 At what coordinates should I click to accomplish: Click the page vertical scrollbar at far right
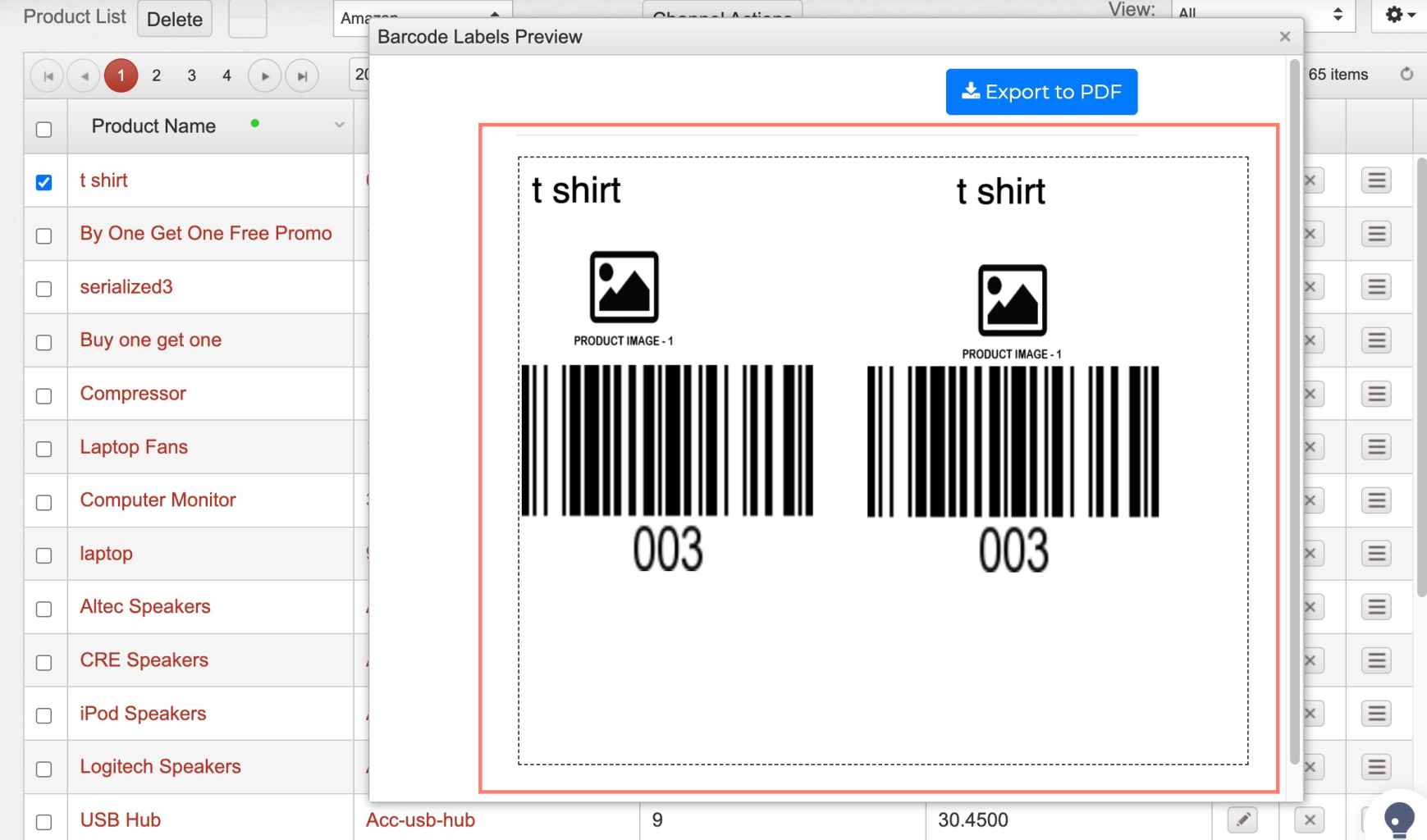(1421, 377)
